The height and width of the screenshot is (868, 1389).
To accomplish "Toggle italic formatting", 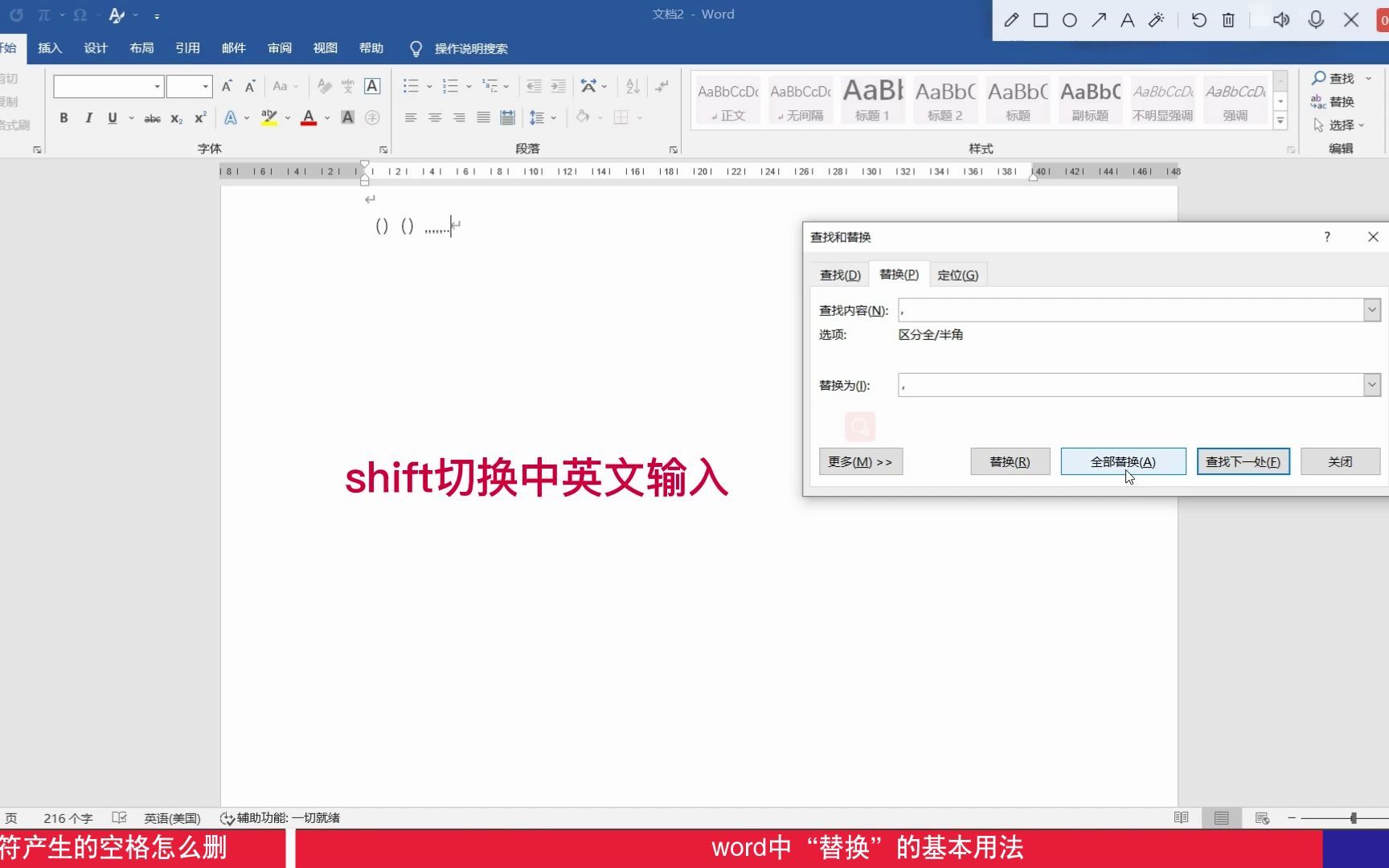I will coord(88,118).
